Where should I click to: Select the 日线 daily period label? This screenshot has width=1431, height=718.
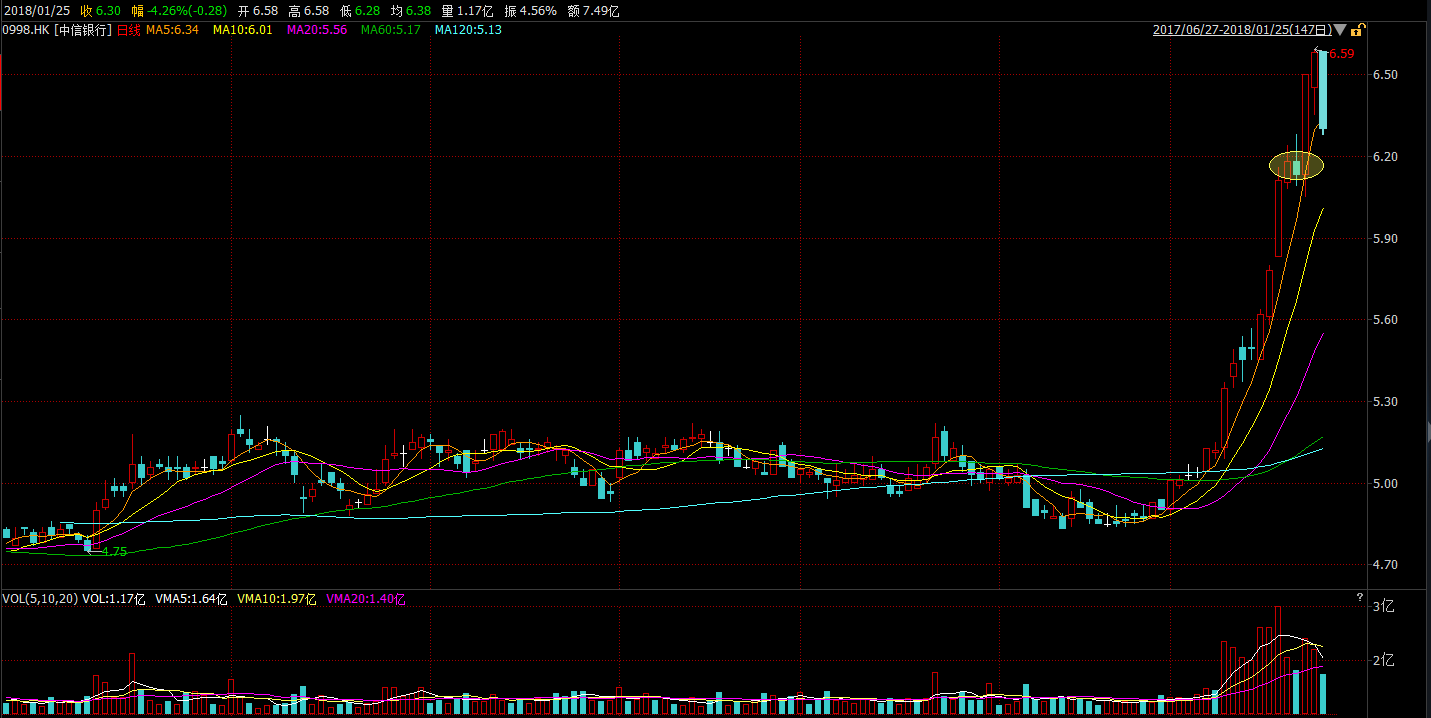point(129,30)
